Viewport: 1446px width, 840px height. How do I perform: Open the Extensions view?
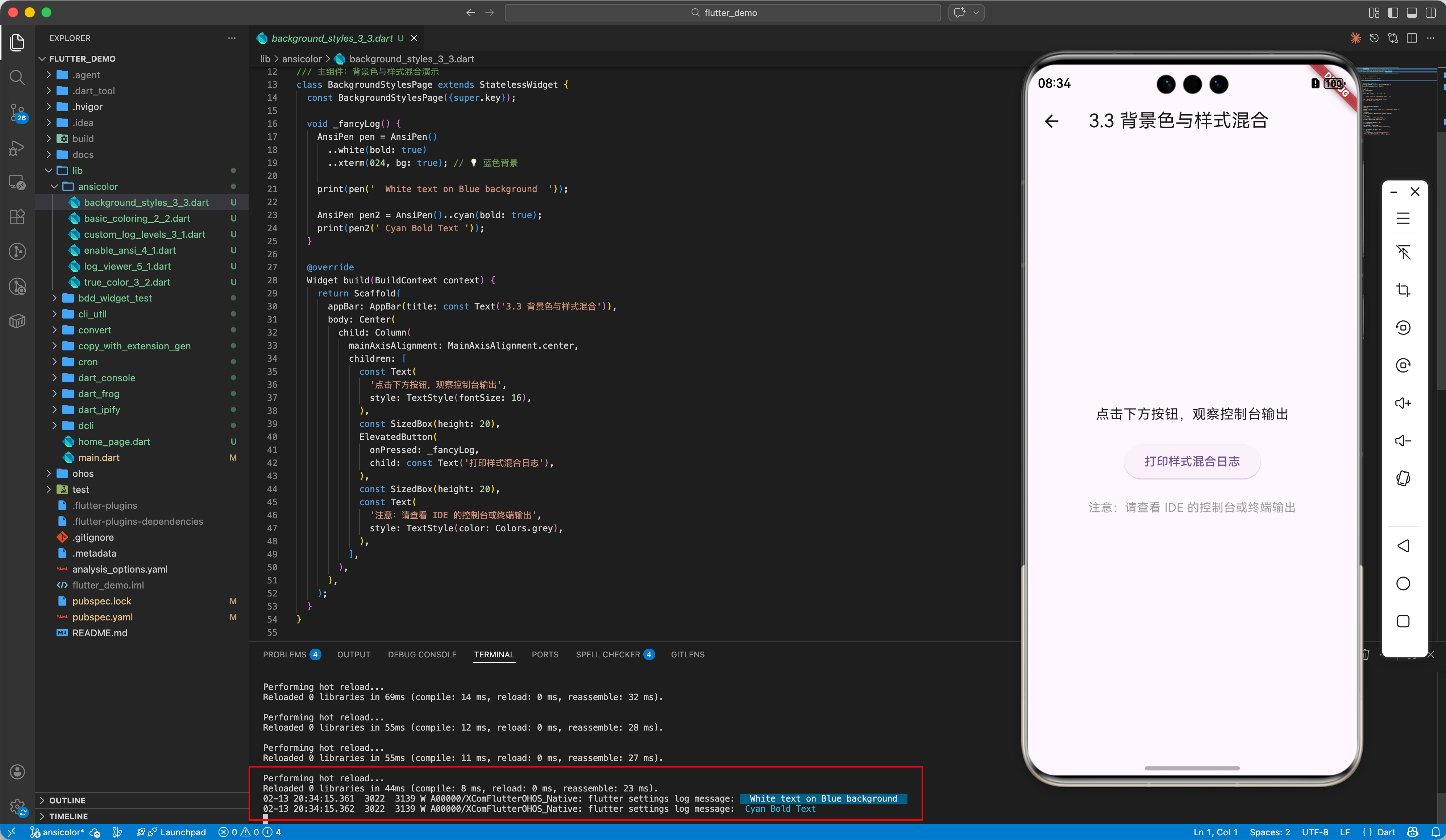pyautogui.click(x=17, y=217)
